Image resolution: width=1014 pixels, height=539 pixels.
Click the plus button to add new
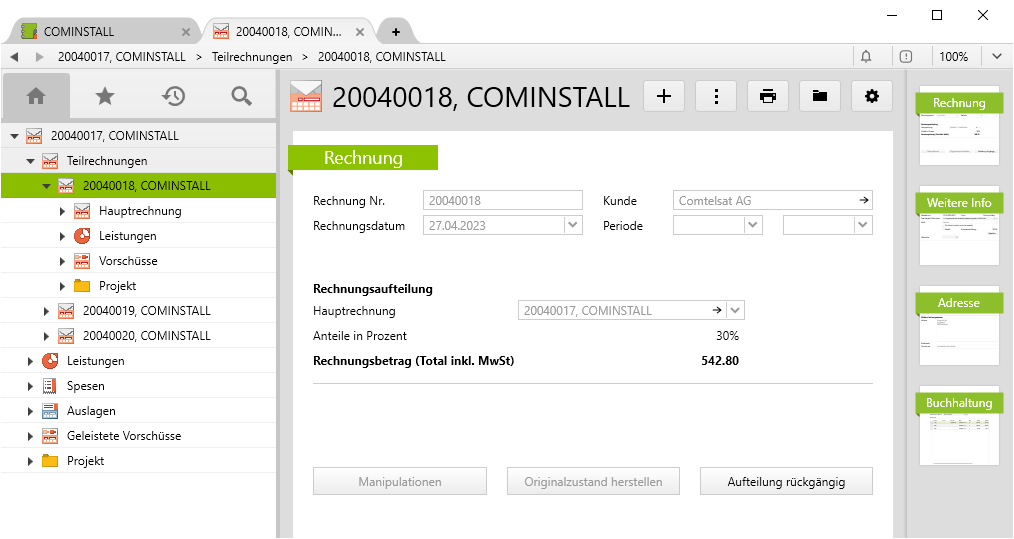click(664, 96)
